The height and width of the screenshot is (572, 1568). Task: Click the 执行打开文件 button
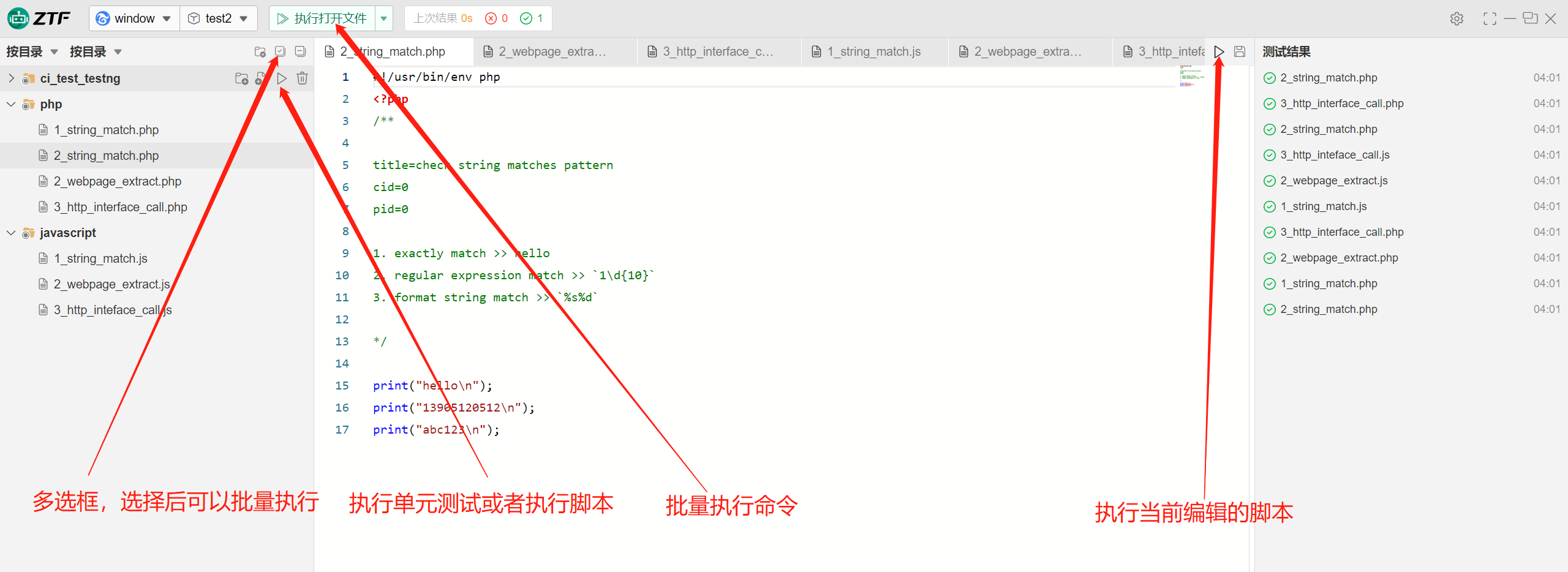pos(323,18)
